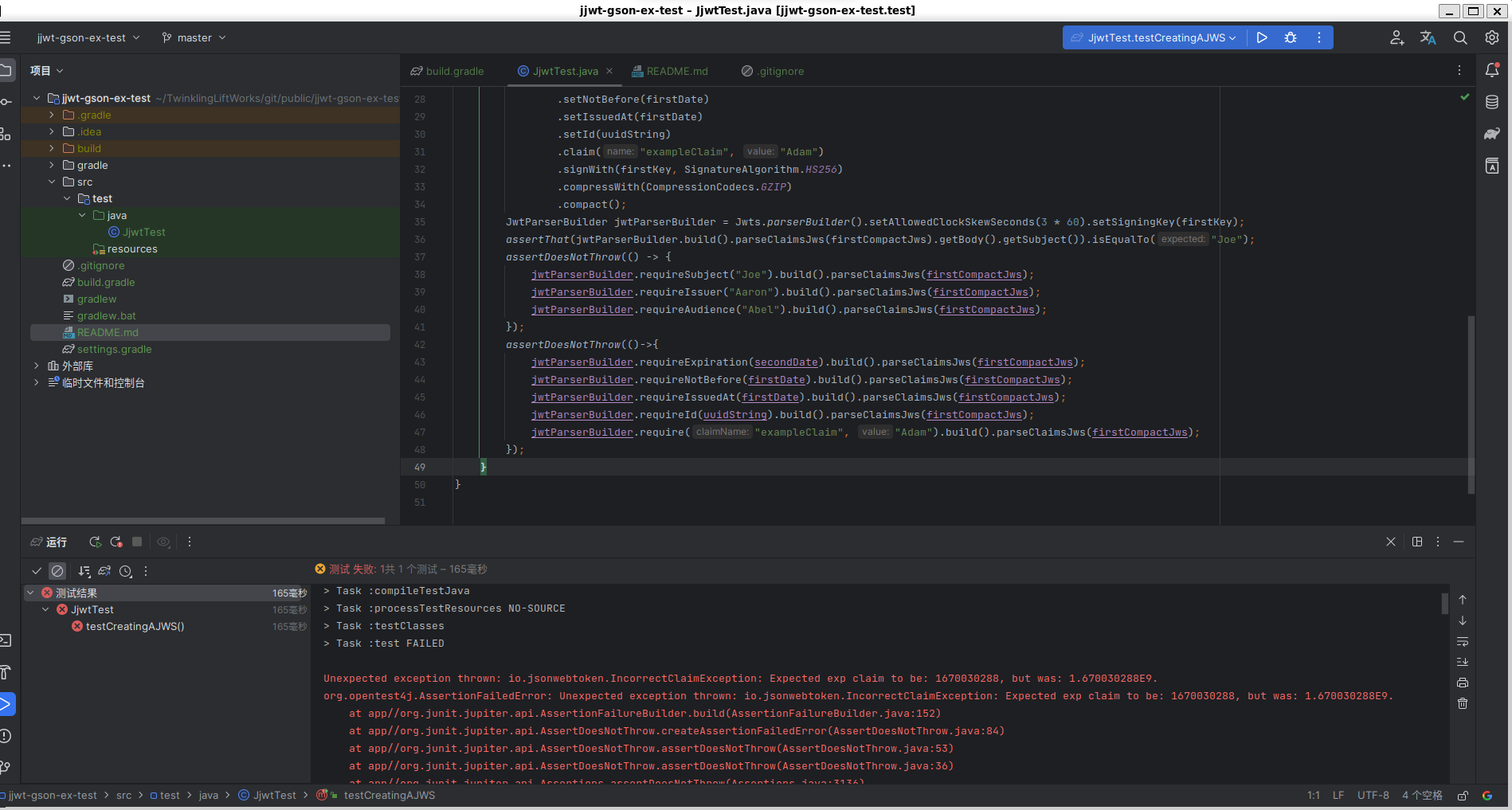This screenshot has height=810, width=1512.
Task: Click the import Gradle tests icon
Action: 104,571
